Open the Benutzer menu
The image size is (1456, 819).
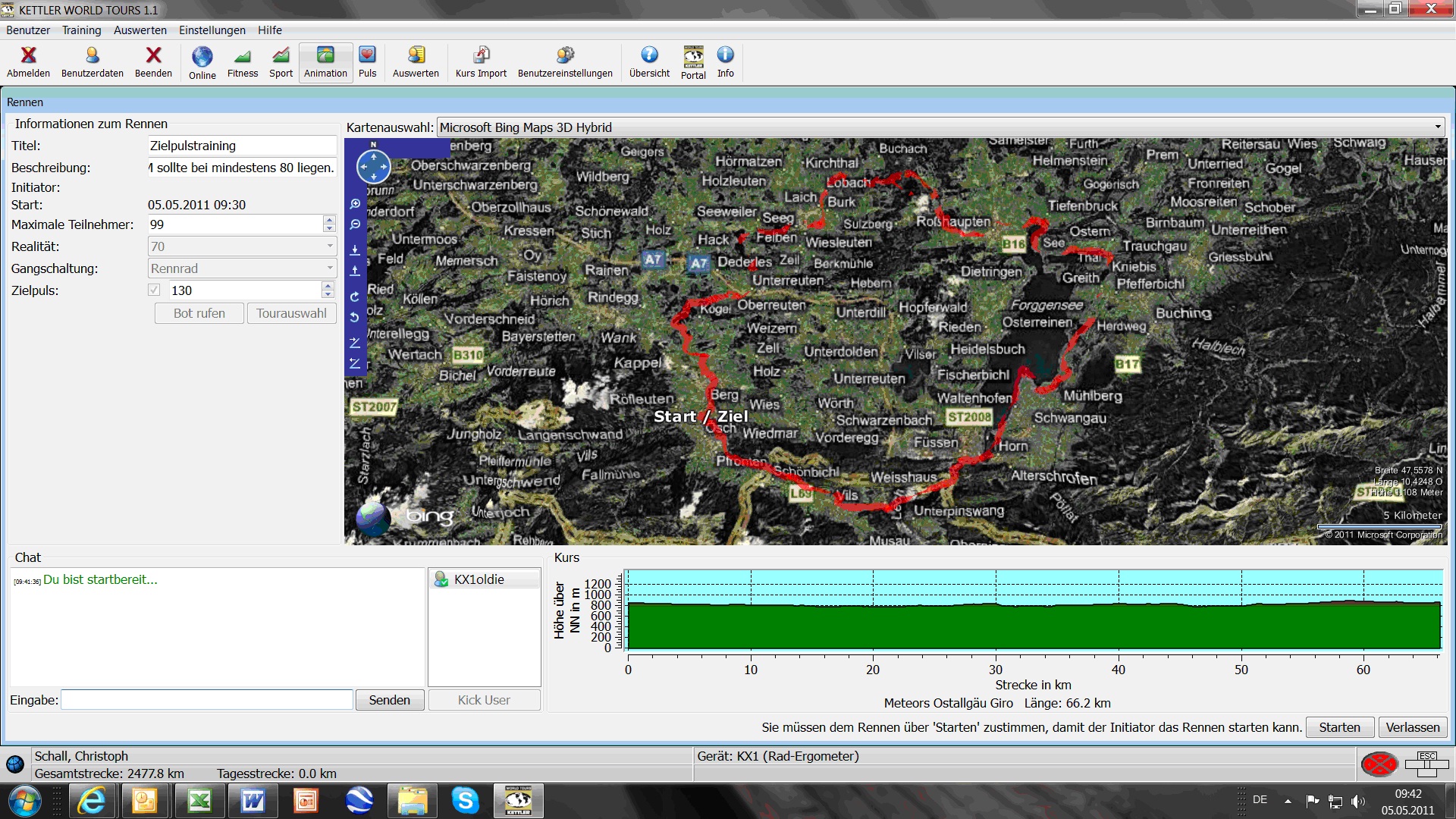[x=28, y=30]
